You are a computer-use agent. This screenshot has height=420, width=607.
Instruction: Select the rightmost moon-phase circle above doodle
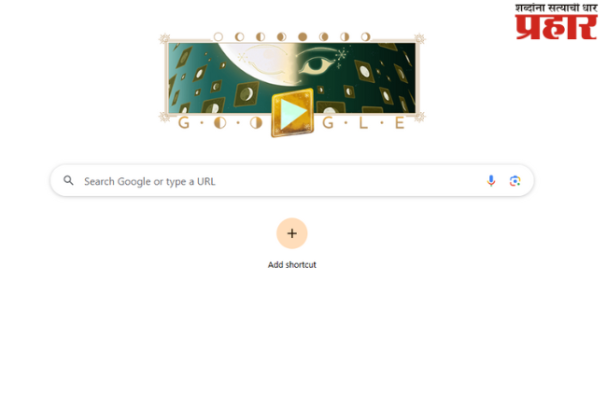click(365, 37)
